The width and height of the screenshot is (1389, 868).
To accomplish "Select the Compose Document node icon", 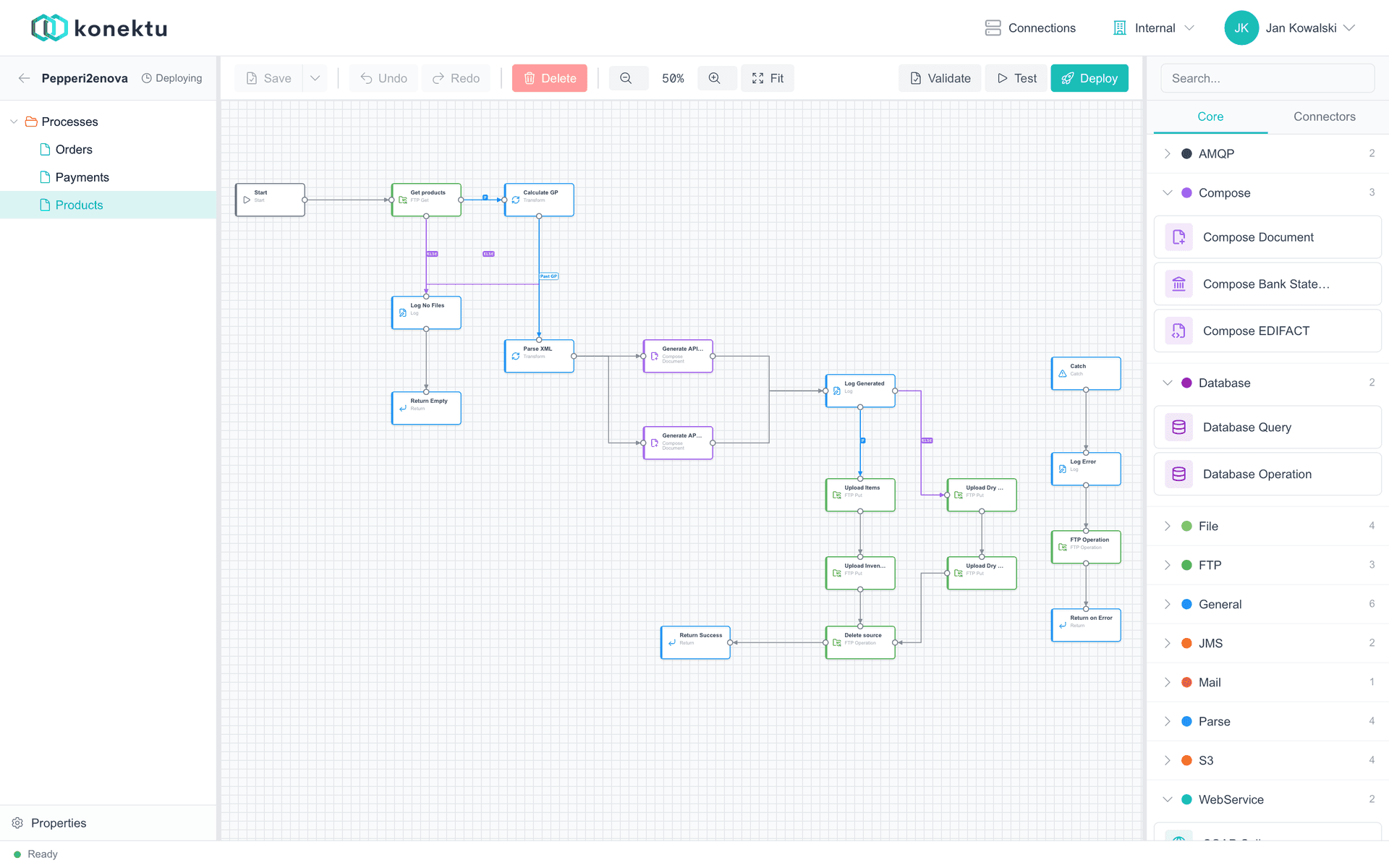I will coord(1178,237).
